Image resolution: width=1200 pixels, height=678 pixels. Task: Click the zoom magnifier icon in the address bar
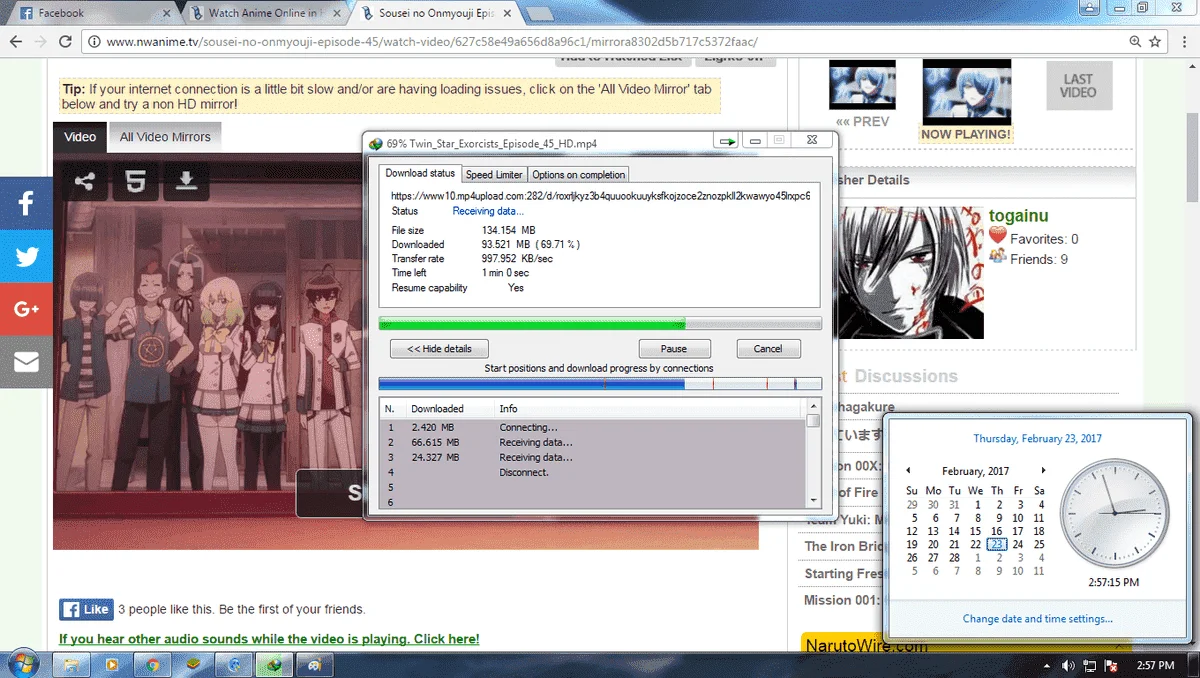[1135, 42]
